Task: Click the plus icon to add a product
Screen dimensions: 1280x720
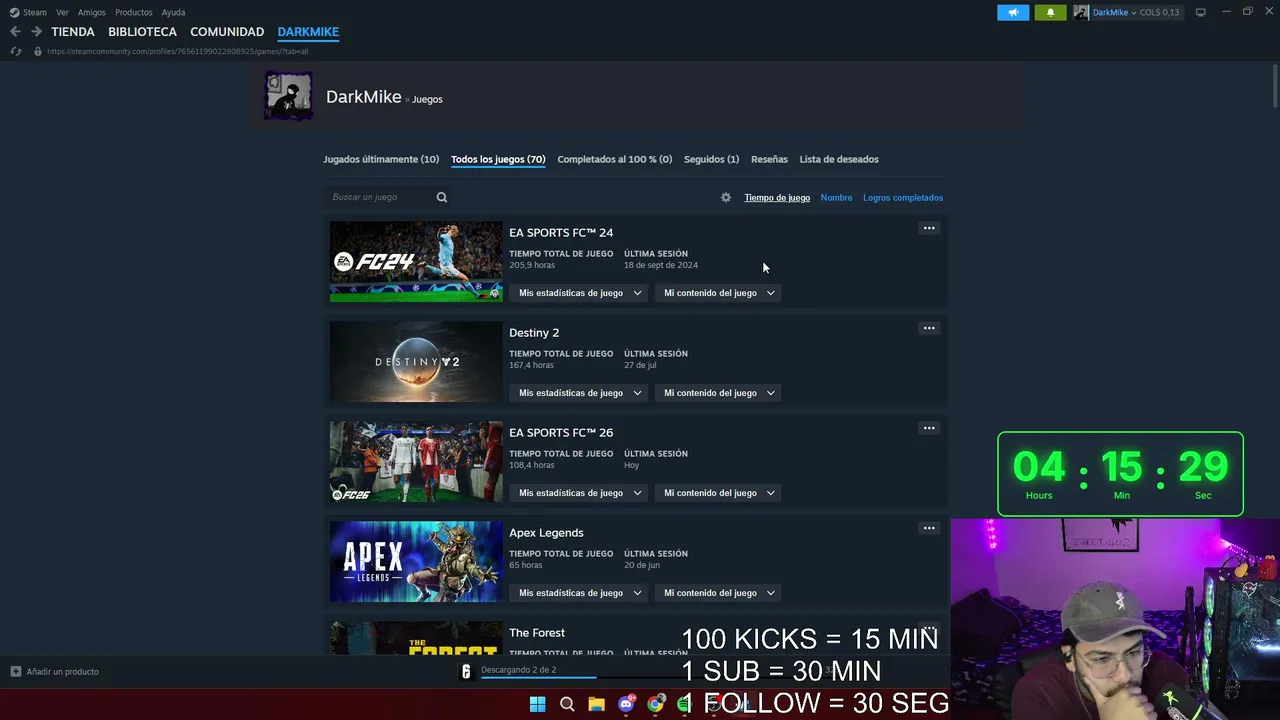Action: tap(15, 672)
